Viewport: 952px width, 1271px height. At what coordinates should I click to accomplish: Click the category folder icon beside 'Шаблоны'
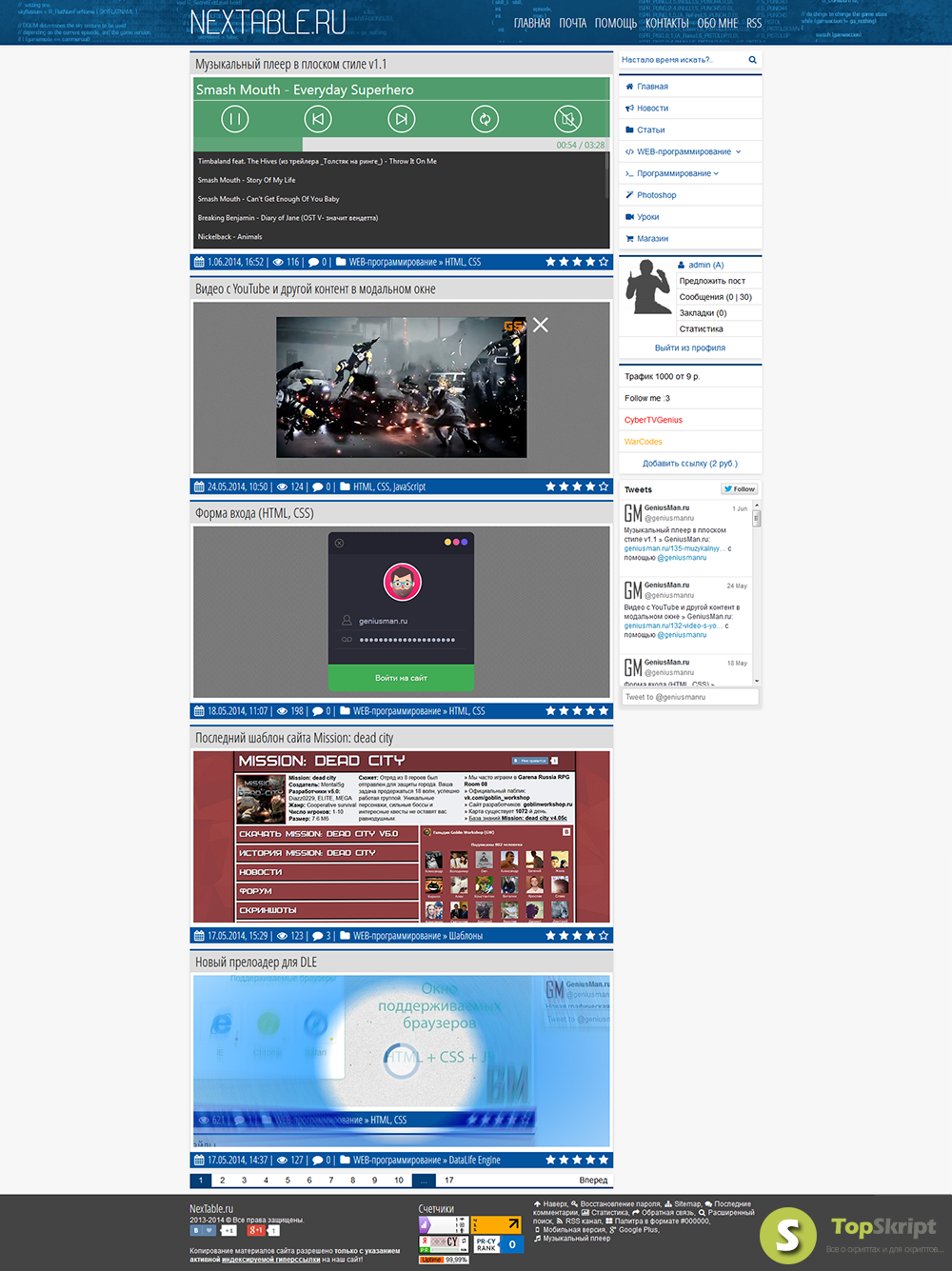(x=345, y=936)
